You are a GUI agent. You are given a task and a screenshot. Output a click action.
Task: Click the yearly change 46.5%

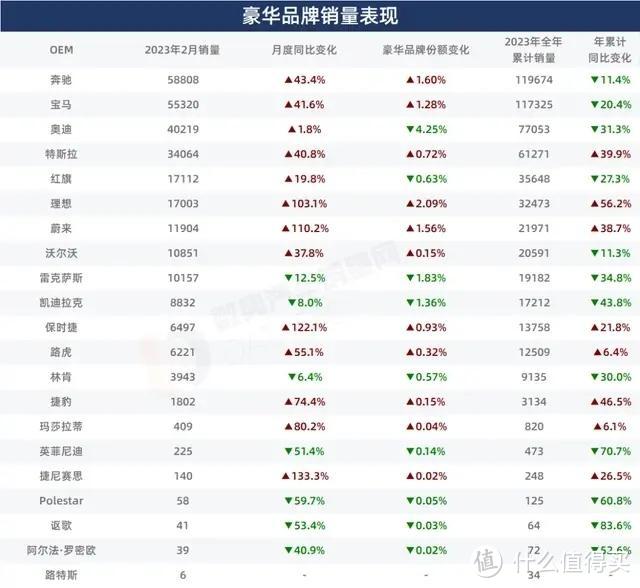pyautogui.click(x=611, y=402)
